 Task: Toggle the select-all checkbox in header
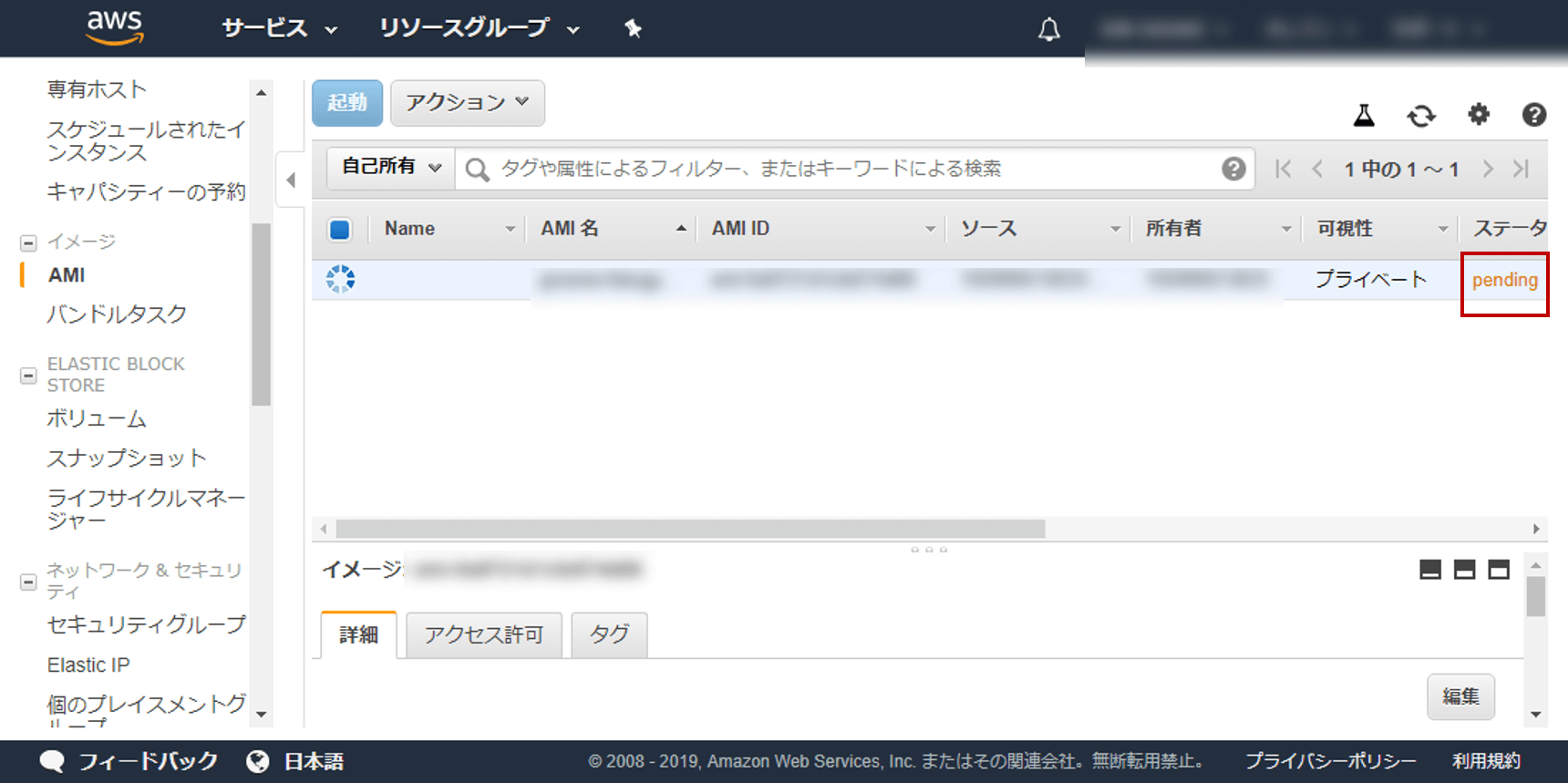[x=340, y=229]
